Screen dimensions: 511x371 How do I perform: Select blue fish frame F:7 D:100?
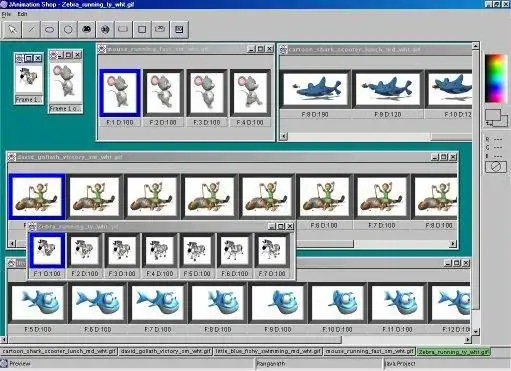pos(158,303)
